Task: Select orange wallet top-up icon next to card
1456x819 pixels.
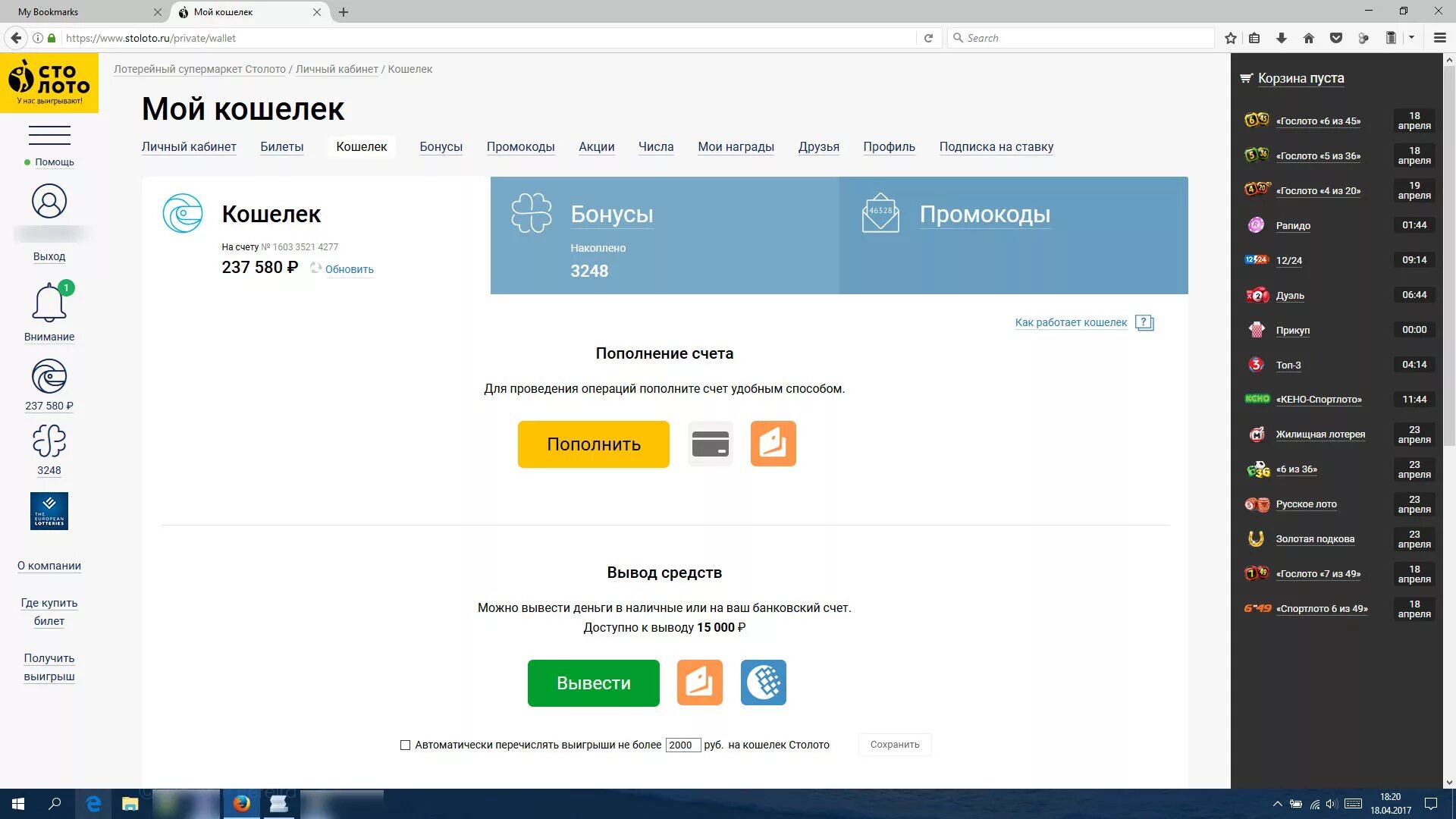Action: click(773, 444)
